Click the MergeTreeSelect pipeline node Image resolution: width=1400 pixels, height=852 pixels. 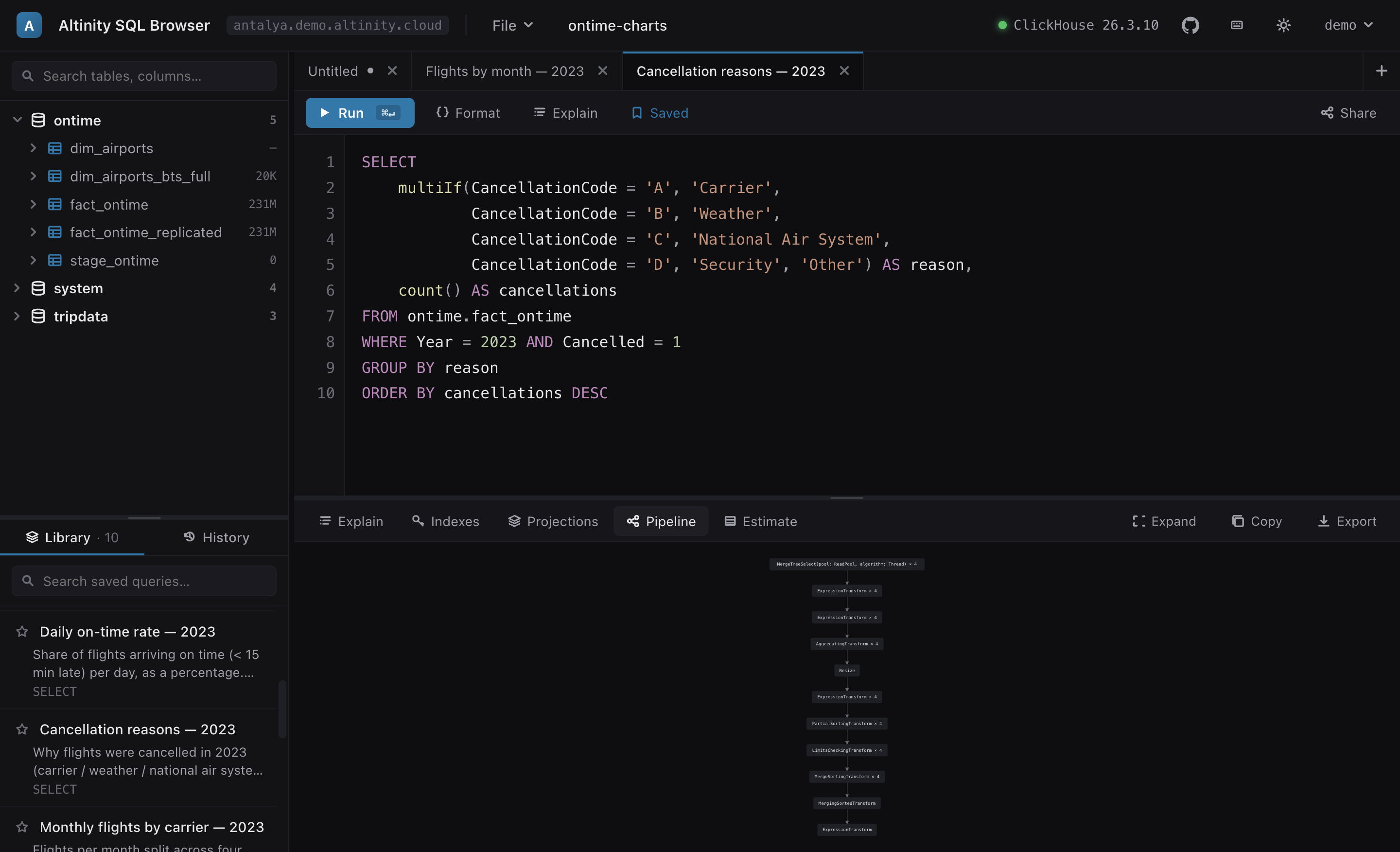pos(847,565)
